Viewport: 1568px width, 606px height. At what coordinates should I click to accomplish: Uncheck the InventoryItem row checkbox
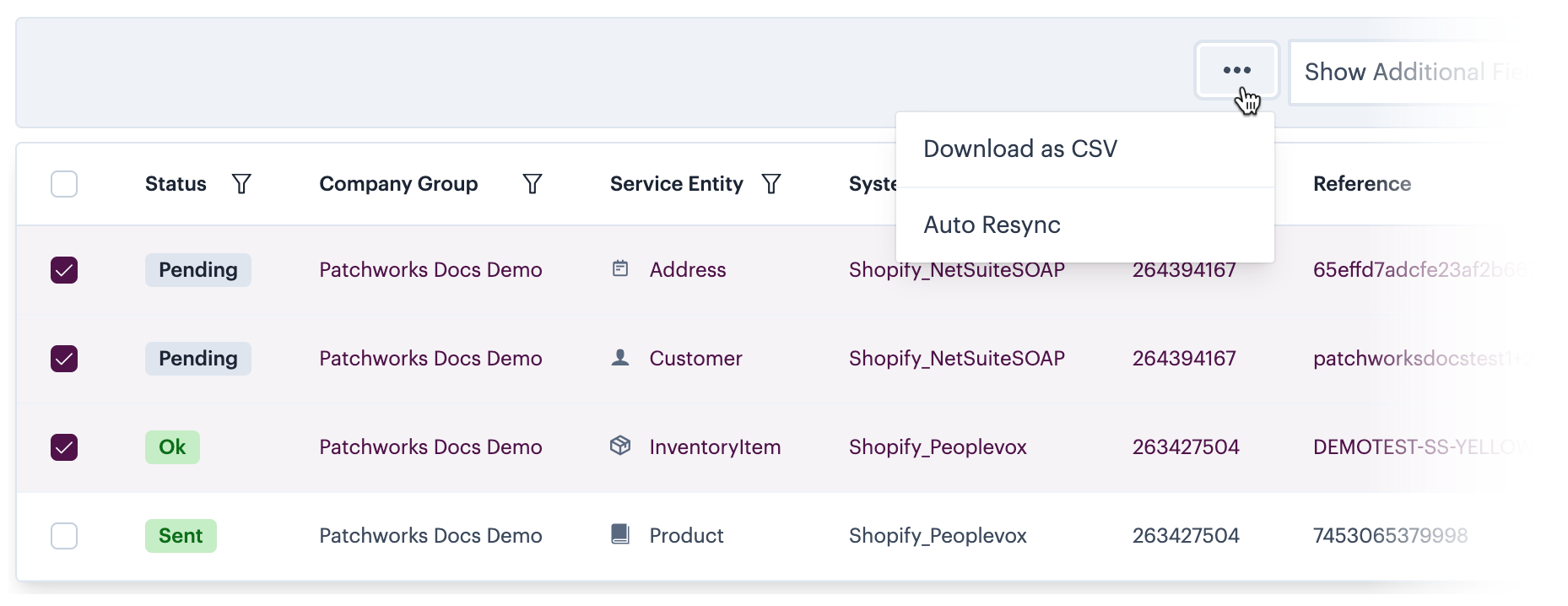click(64, 447)
